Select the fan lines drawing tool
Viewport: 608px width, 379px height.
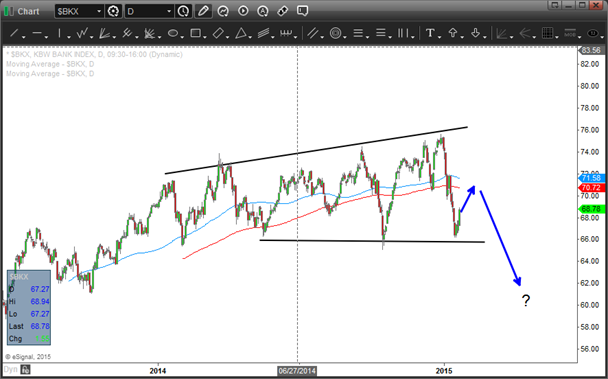[104, 33]
